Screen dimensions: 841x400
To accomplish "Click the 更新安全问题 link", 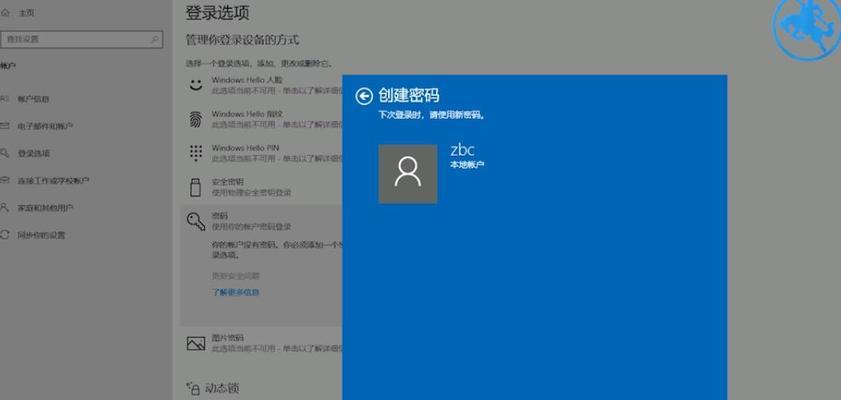I will [235, 276].
